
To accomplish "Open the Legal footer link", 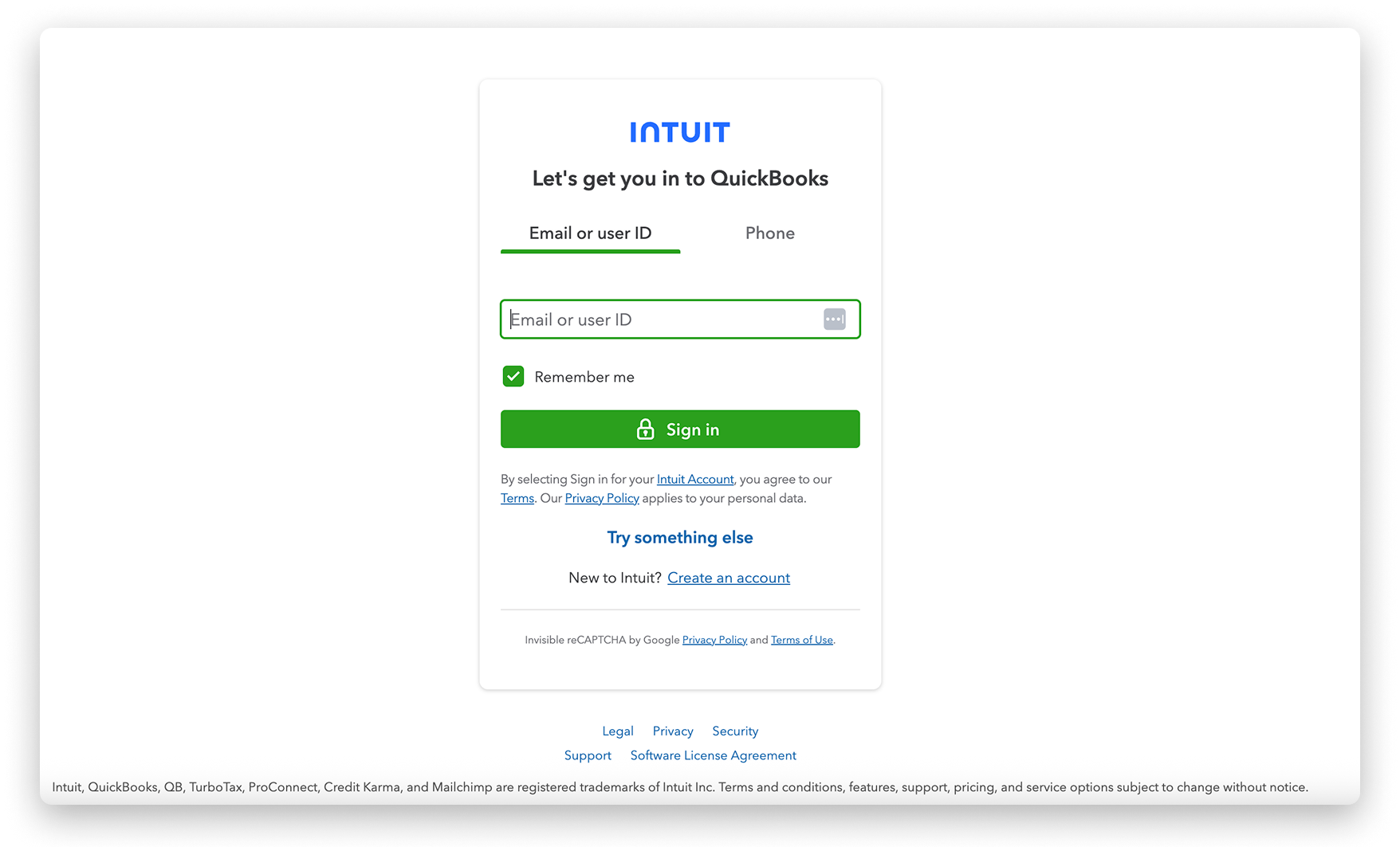I will pyautogui.click(x=618, y=731).
